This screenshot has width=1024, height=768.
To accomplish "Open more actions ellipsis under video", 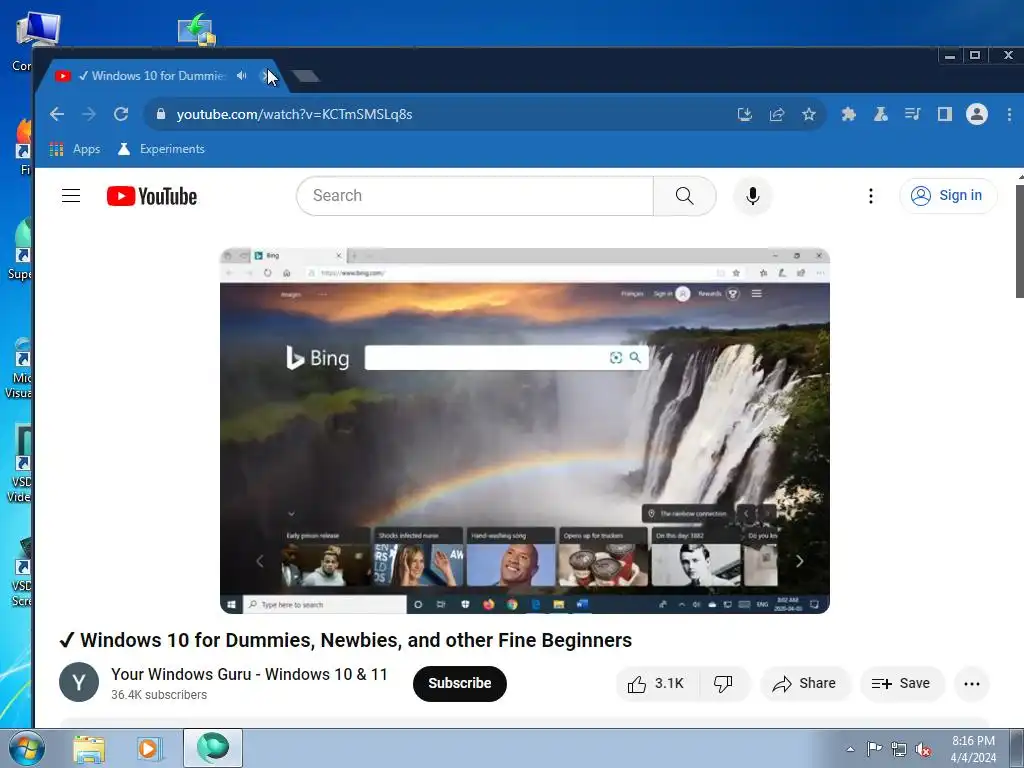I will 972,684.
